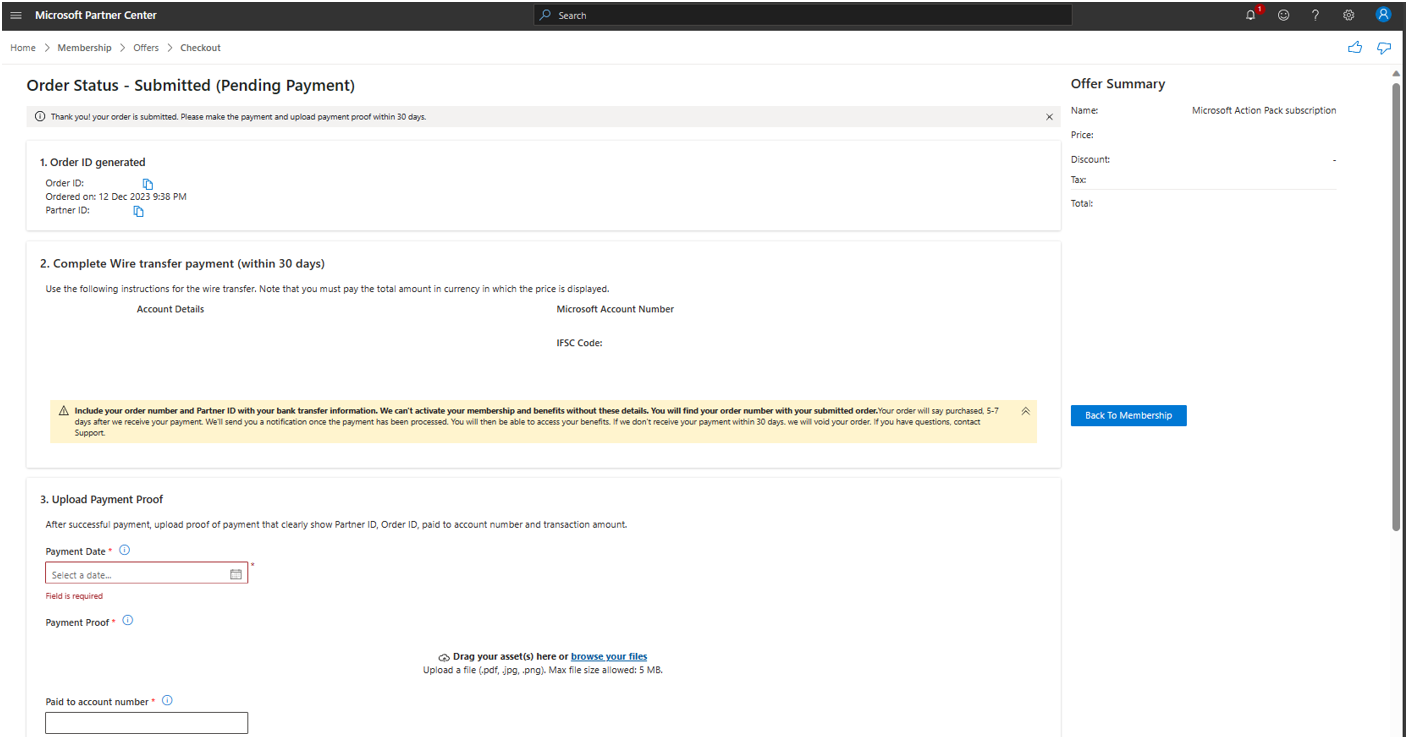Show info for Paid to account number
This screenshot has height=737, width=1408.
pyautogui.click(x=167, y=701)
